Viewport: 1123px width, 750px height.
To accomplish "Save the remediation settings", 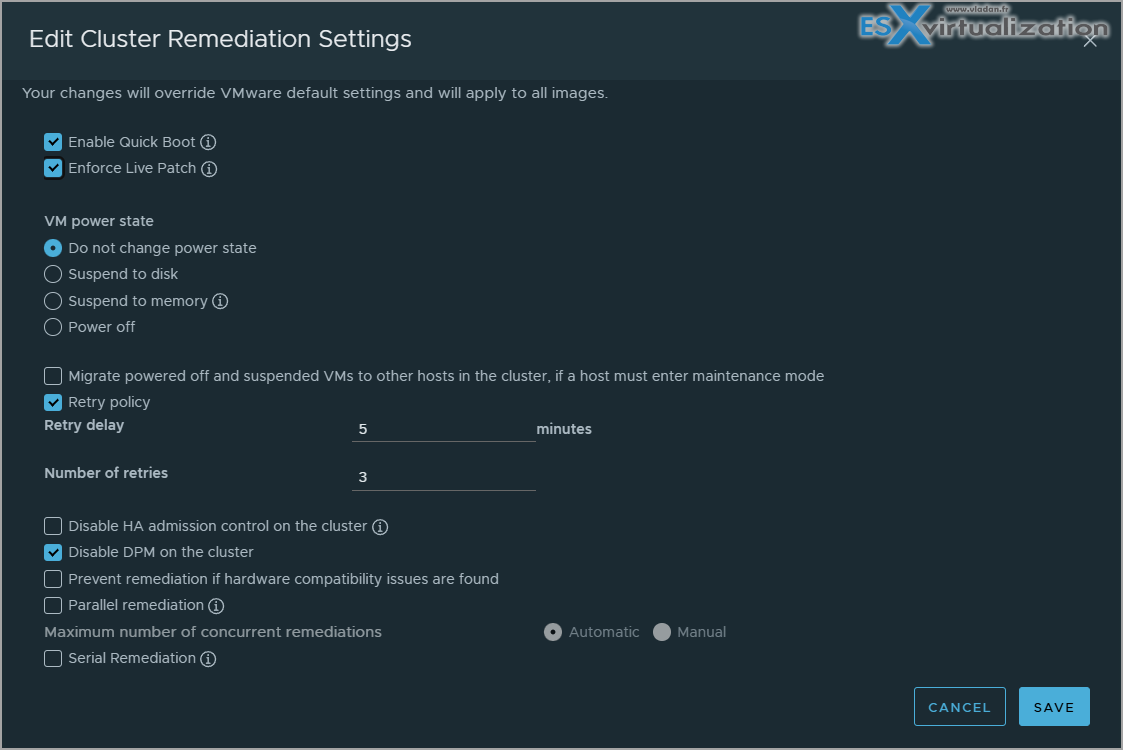I will pos(1054,707).
